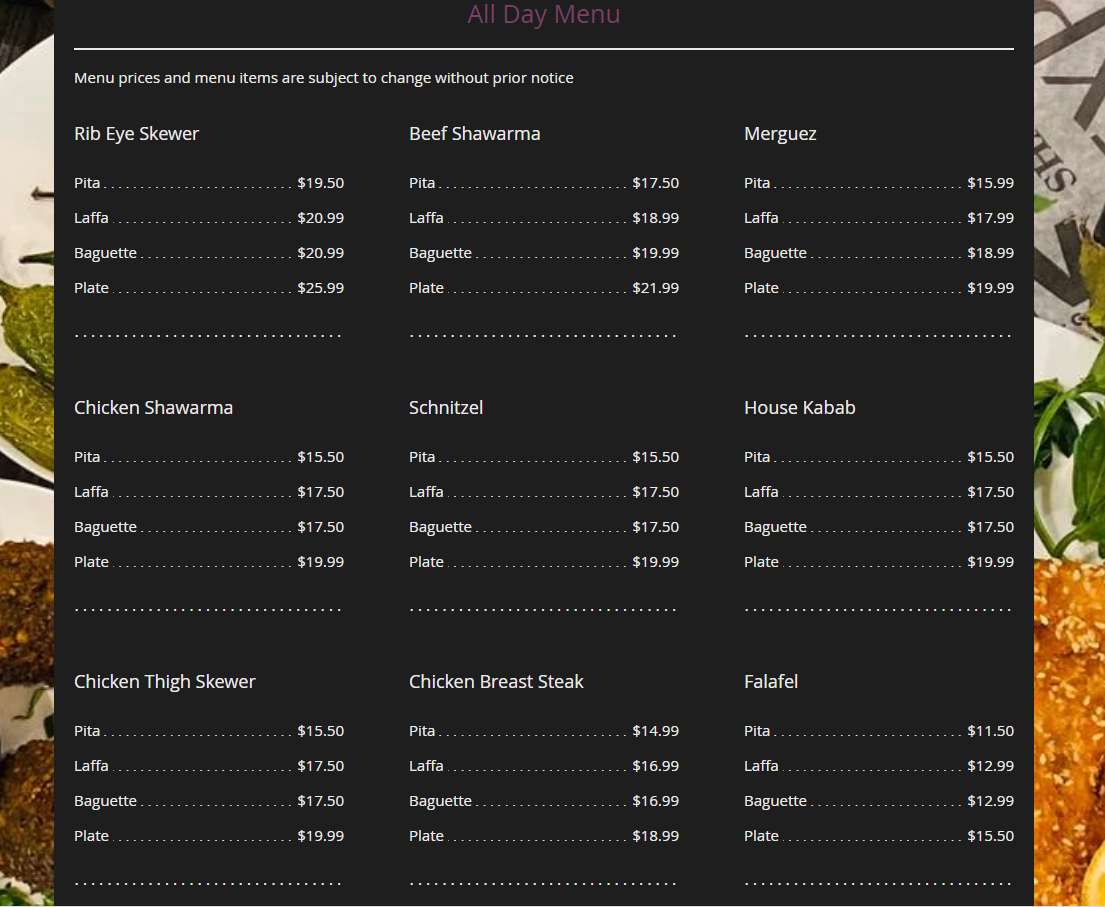Click the Falafel section title
1105x907 pixels.
(x=770, y=682)
